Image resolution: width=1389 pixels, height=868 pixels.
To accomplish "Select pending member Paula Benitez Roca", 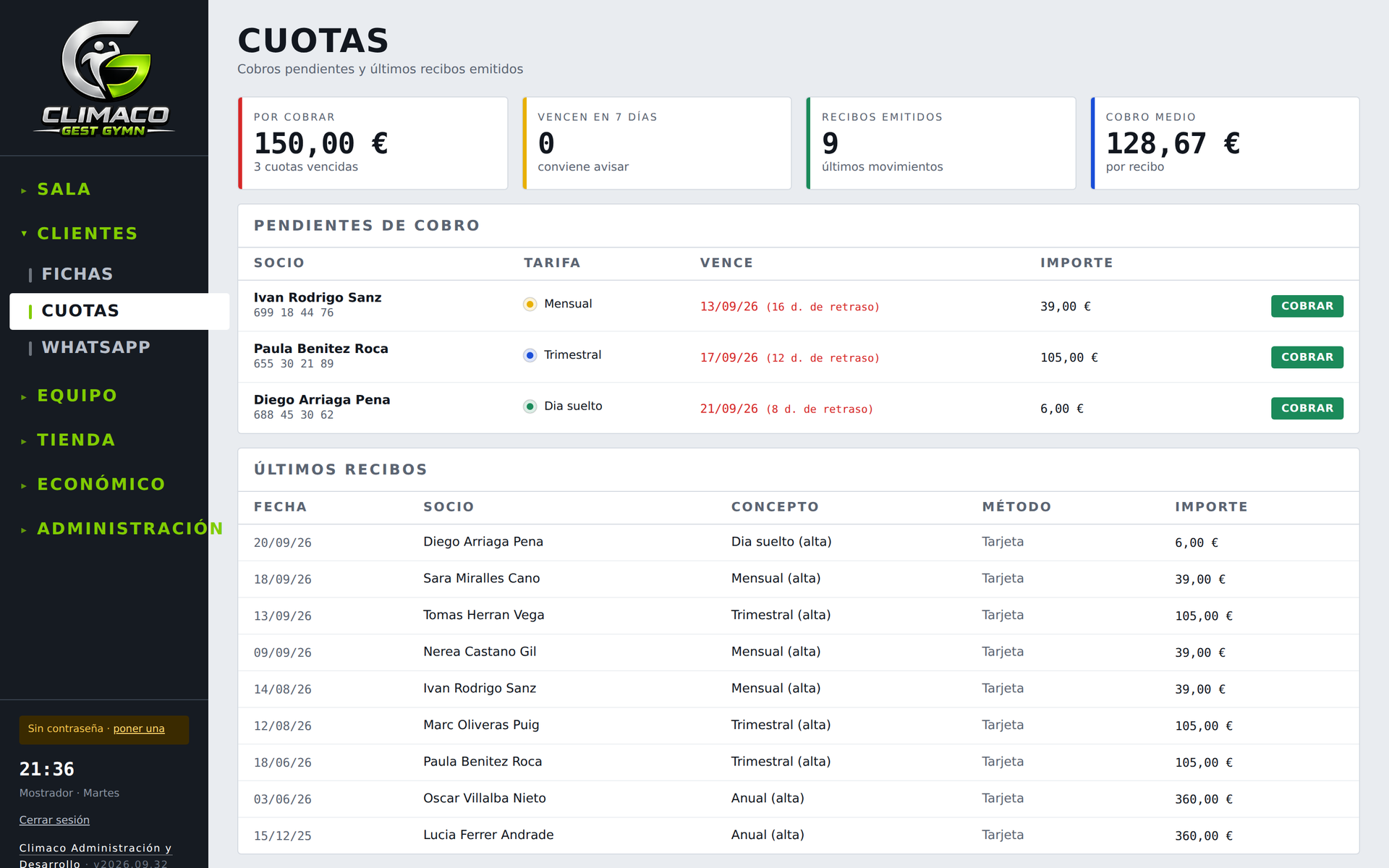I will (321, 349).
